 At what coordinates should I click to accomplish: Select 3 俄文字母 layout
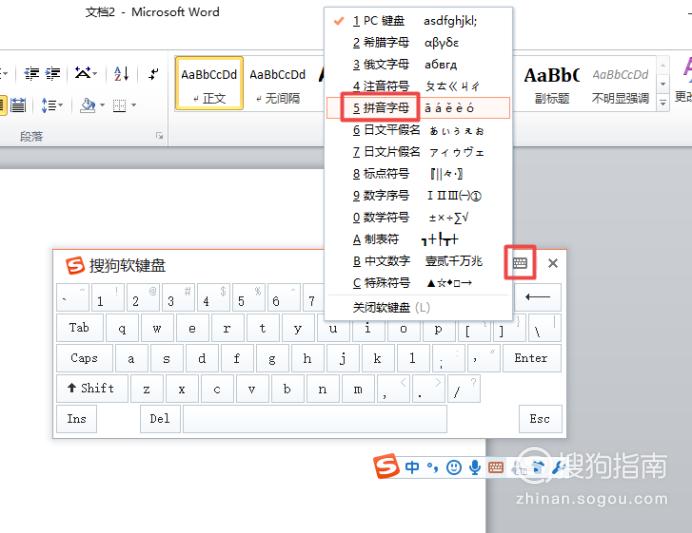click(418, 64)
